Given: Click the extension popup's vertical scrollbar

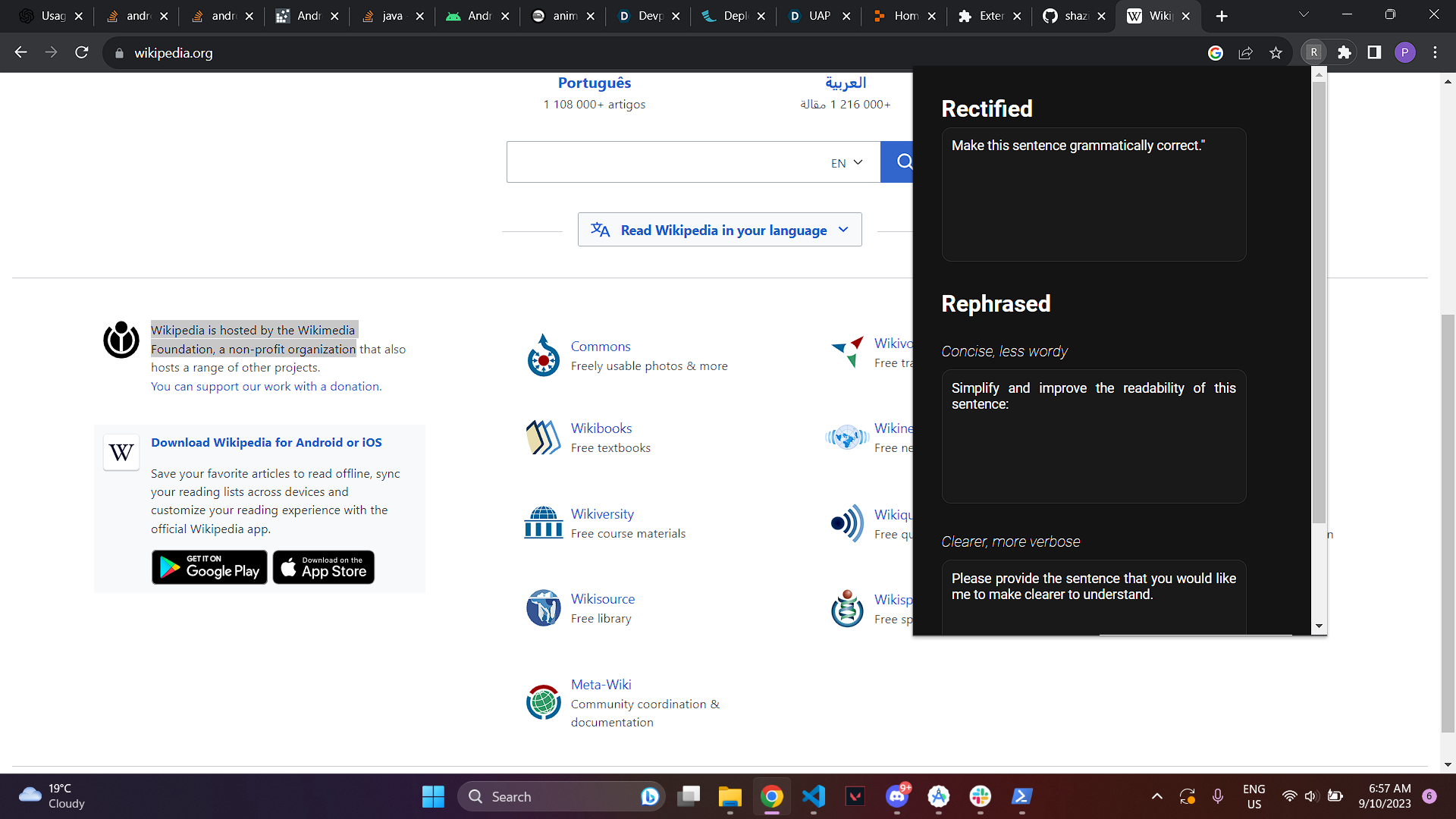Looking at the screenshot, I should click(1319, 303).
